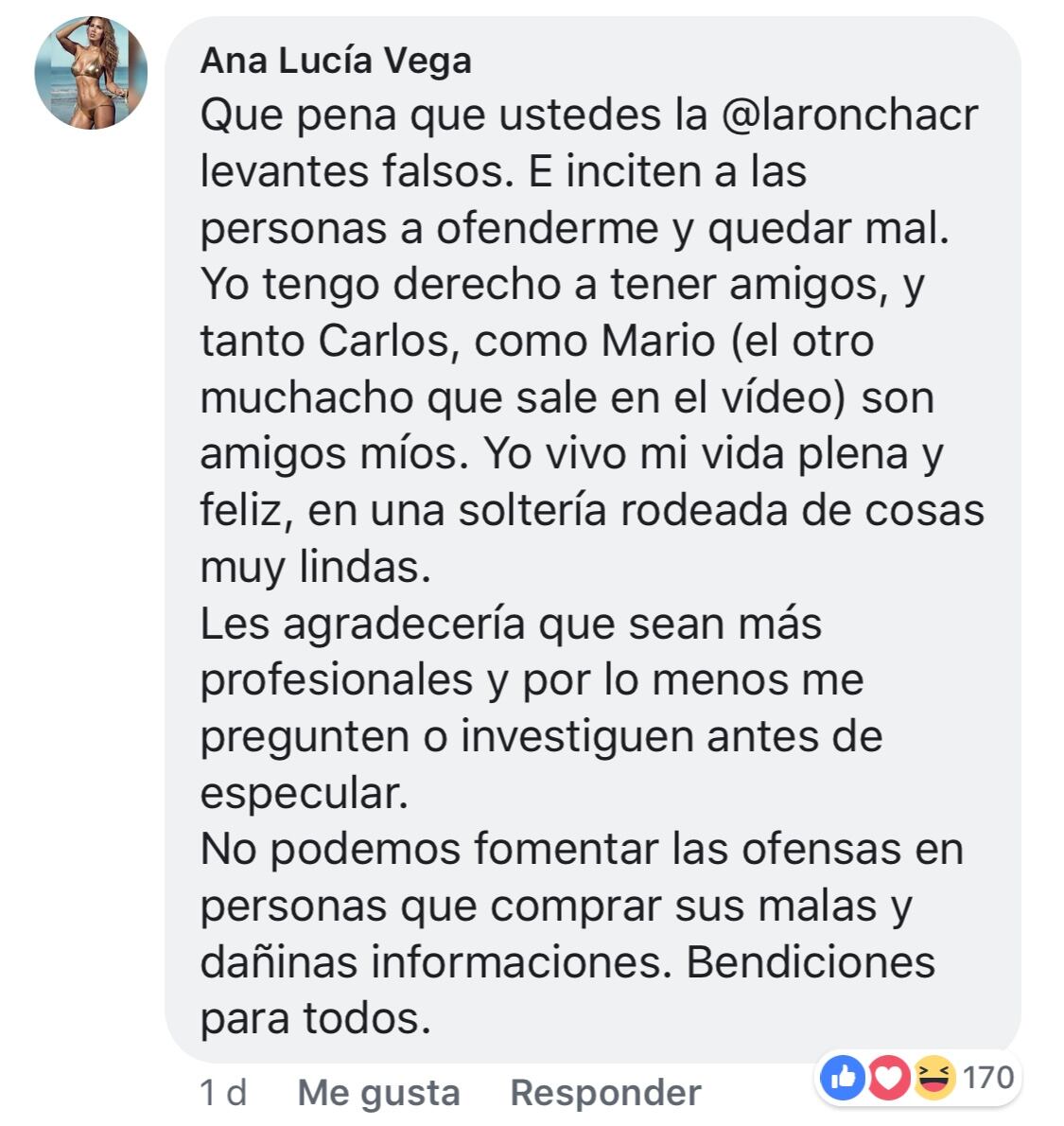
Task: Open the '1 d' comment timestamp
Action: [223, 1093]
